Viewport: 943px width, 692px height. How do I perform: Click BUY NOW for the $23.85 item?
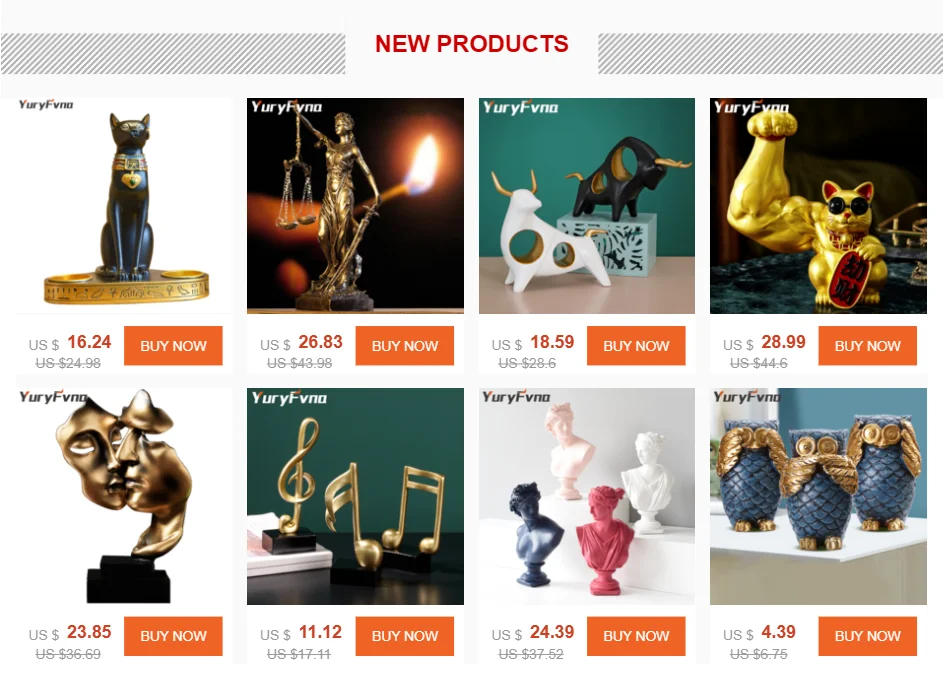(x=173, y=635)
